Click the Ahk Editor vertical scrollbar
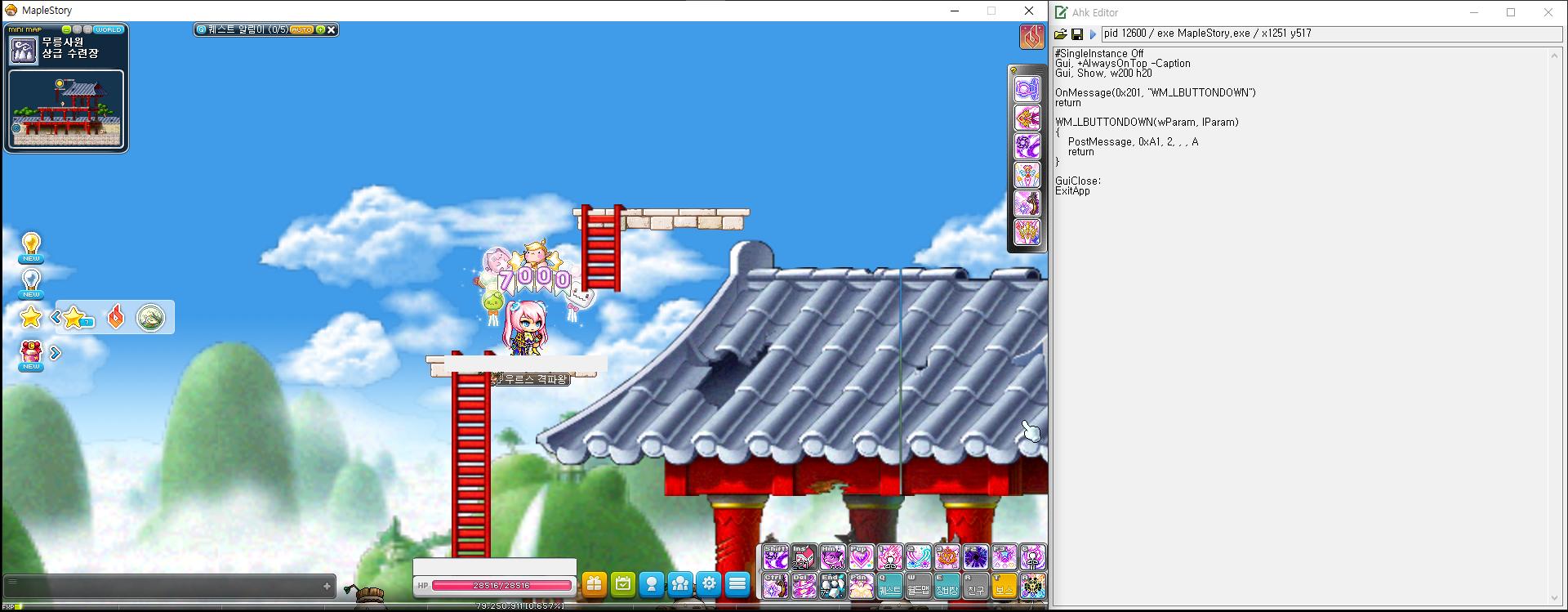 [x=1555, y=327]
